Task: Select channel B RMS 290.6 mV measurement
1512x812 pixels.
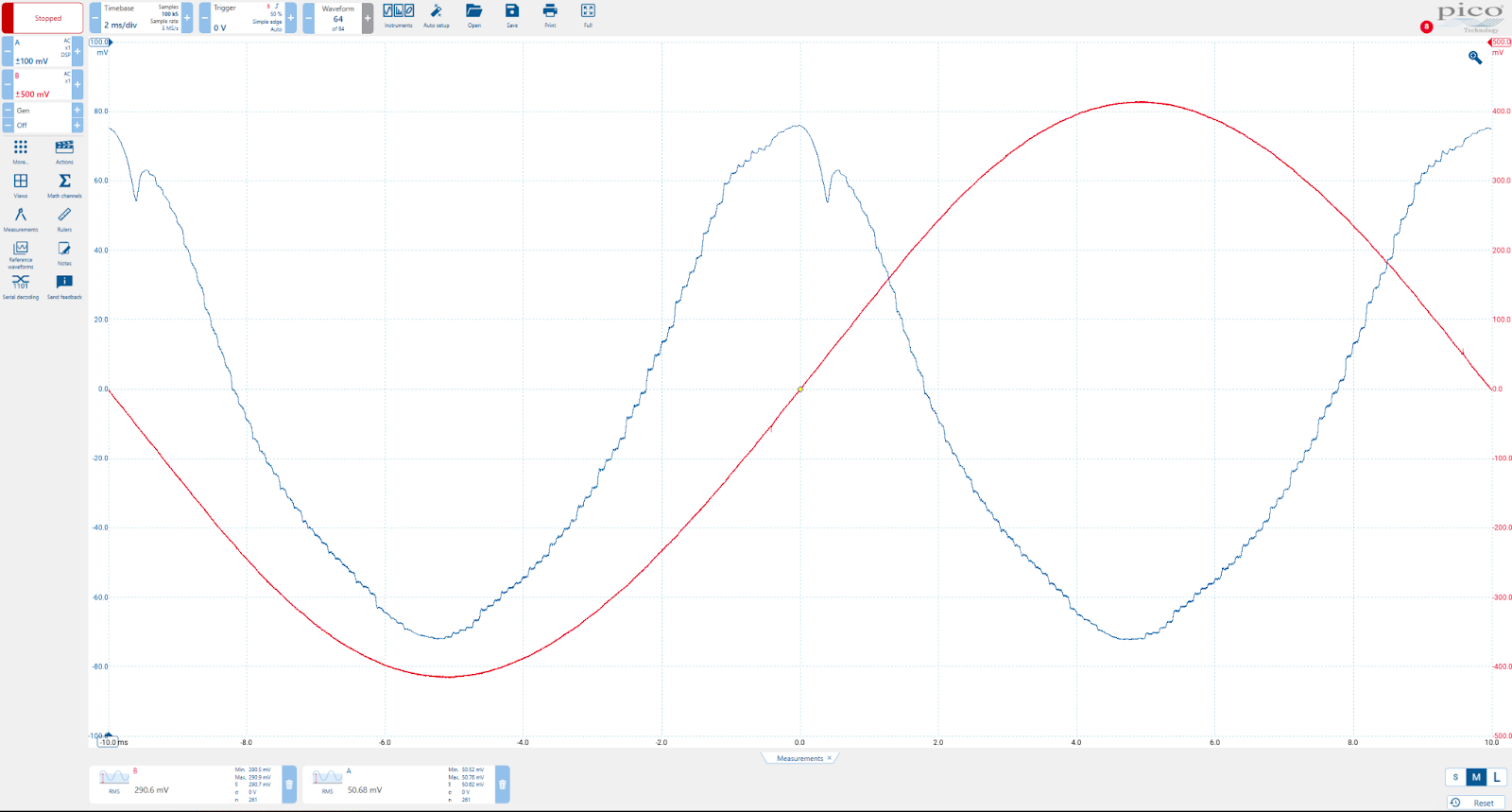Action: pos(186,785)
